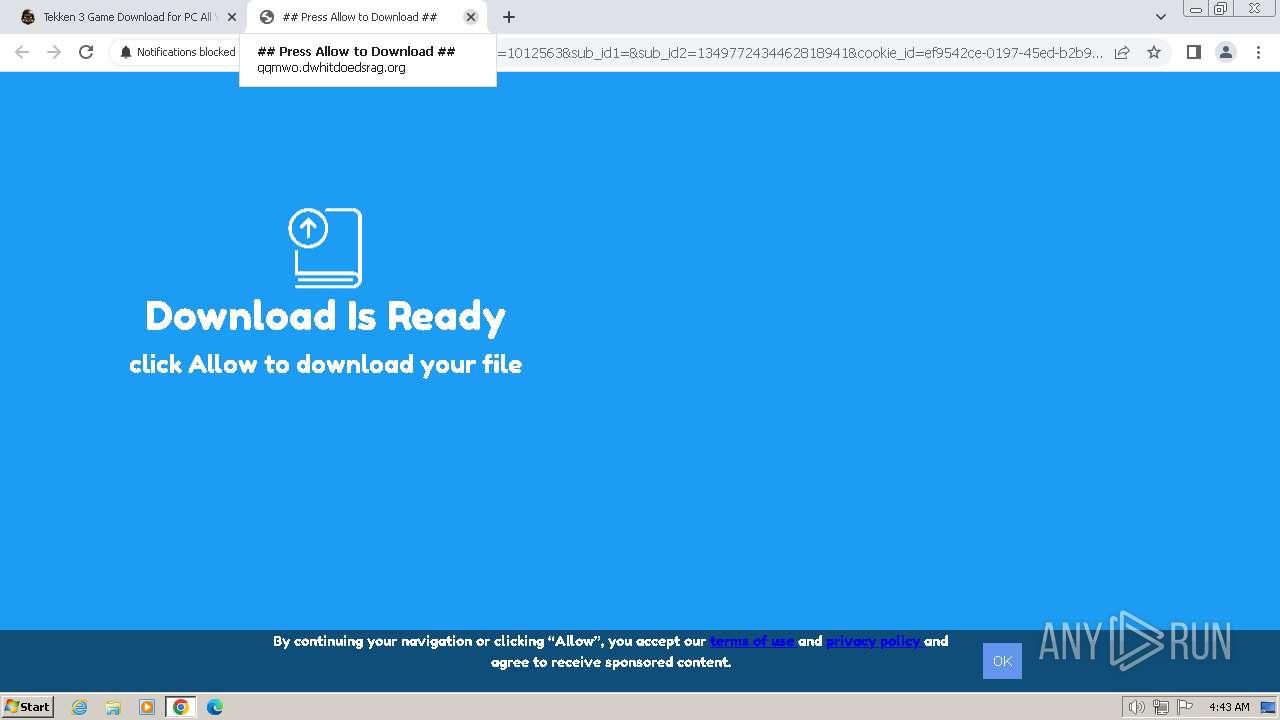Open the privacy policy link

point(874,641)
